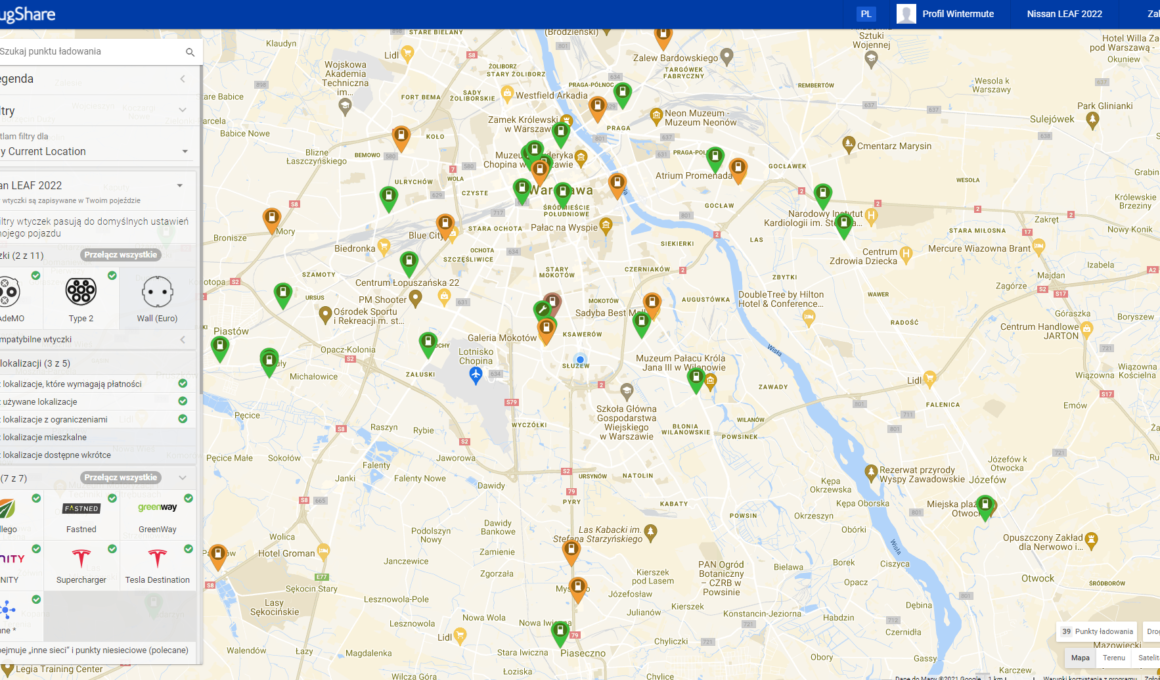Click 'Przełącz wszystkie' for plugs
This screenshot has height=680, width=1160.
click(x=121, y=255)
